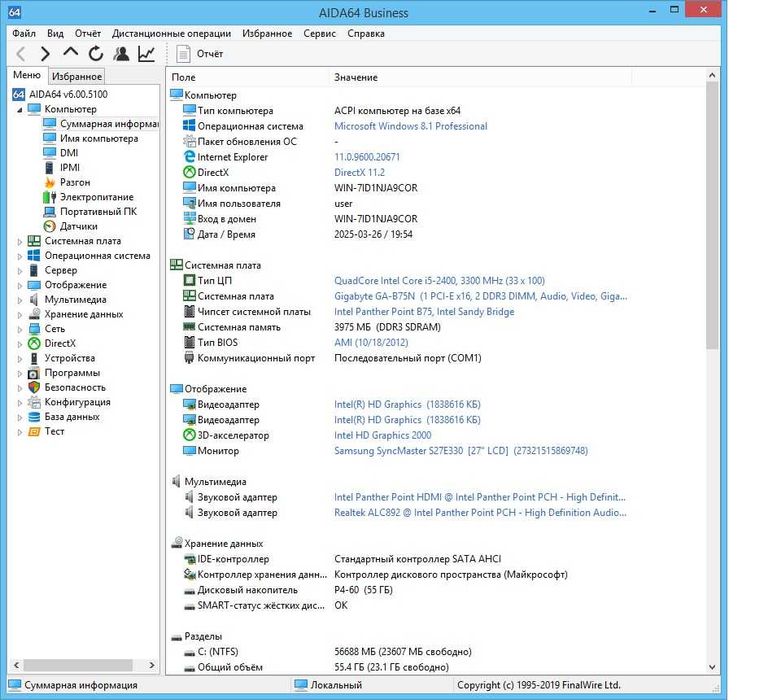Click the Портативный ПК laptop icon
781x700 pixels.
click(49, 212)
